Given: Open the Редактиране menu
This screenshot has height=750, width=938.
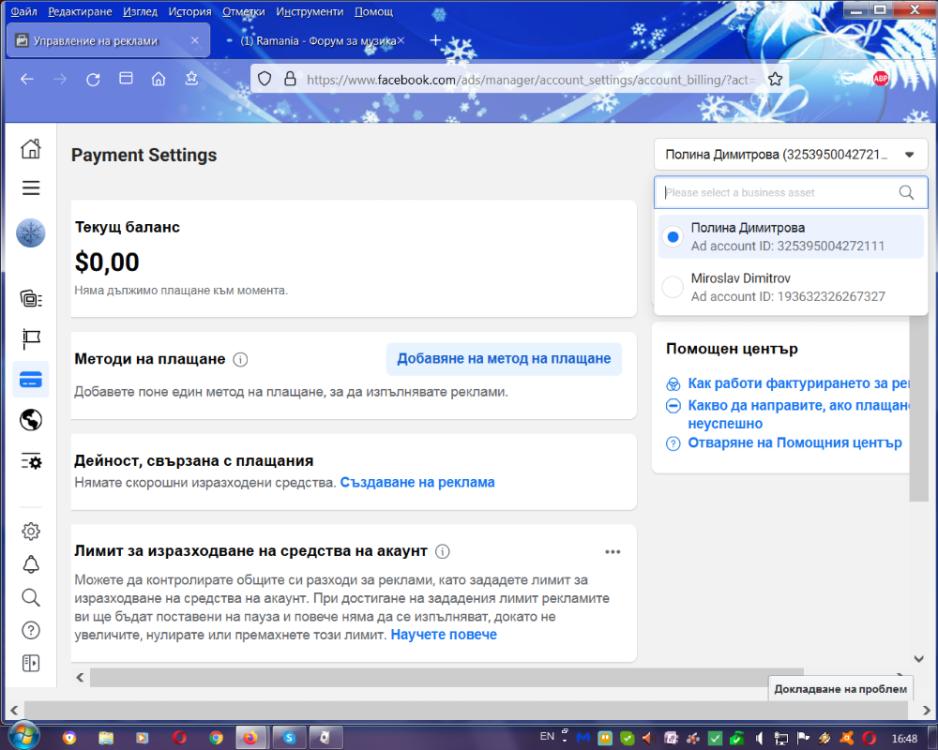Looking at the screenshot, I should [x=80, y=11].
